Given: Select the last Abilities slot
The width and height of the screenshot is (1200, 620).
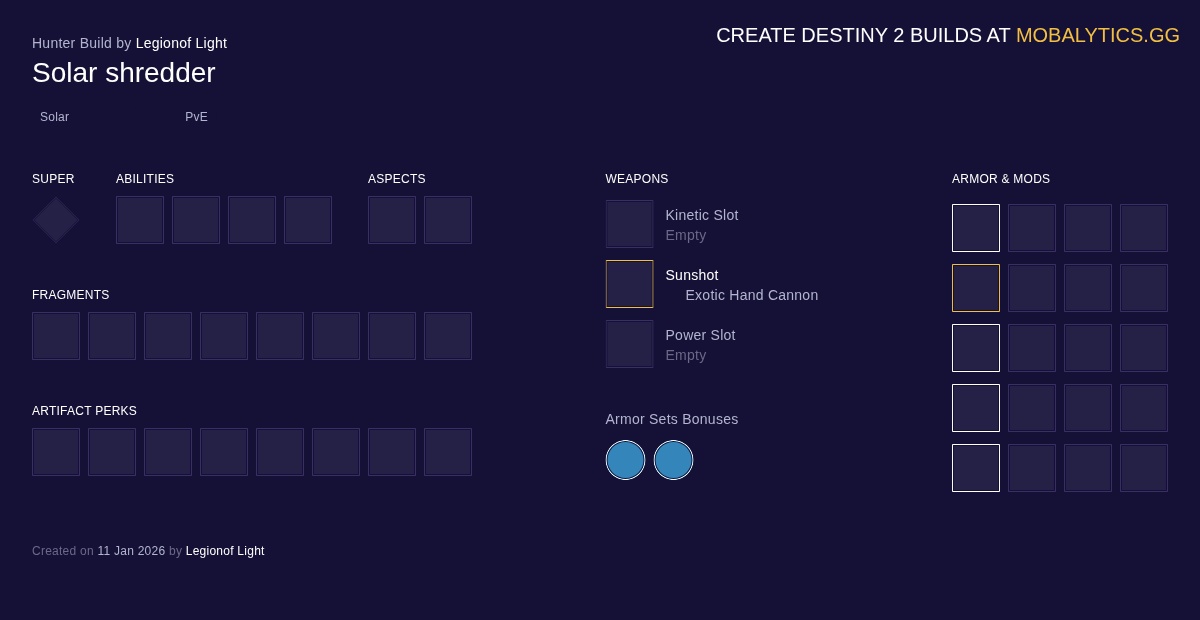Looking at the screenshot, I should pos(308,220).
